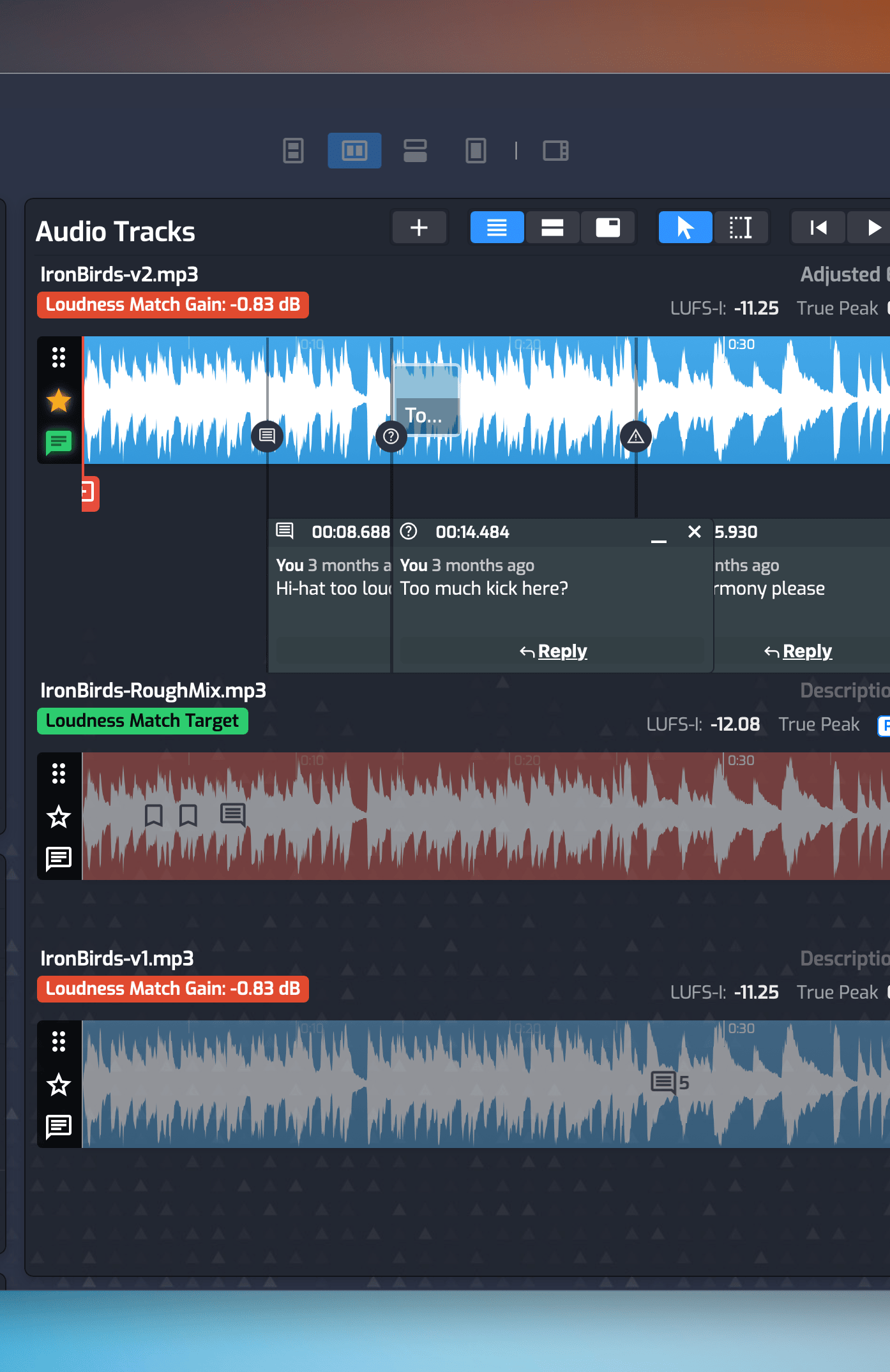Click Loudness Match Gain badge on IronBirds-v2.mp3
The width and height of the screenshot is (890, 1372).
(x=173, y=305)
